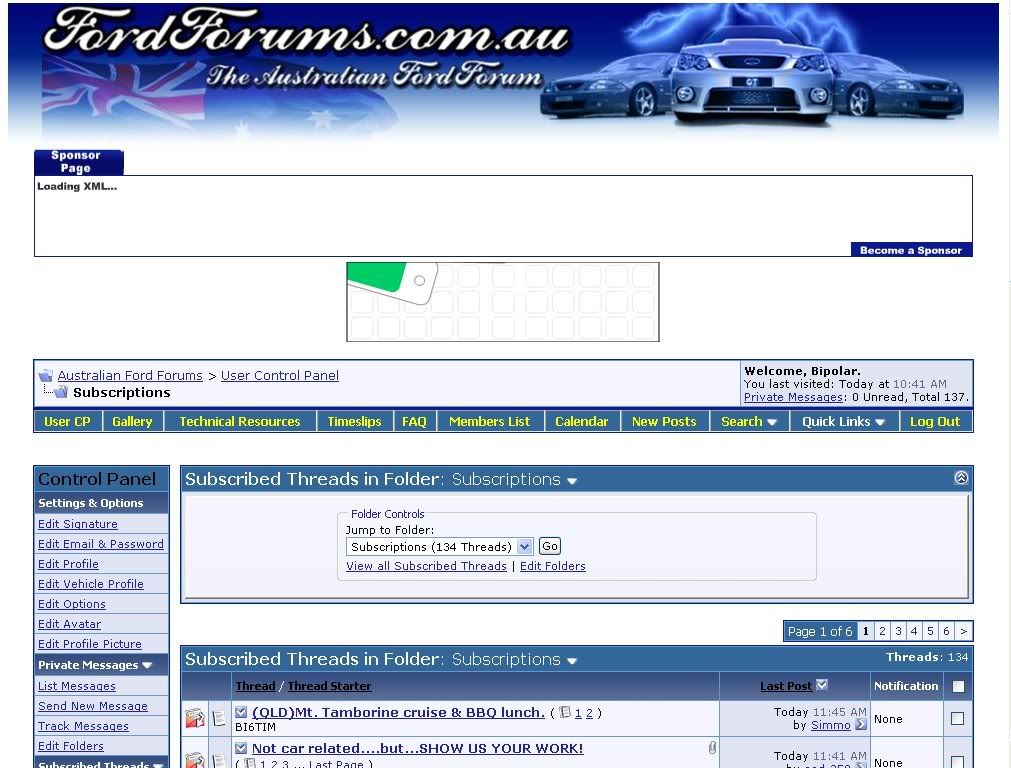The width and height of the screenshot is (1011, 768).
Task: Open Edit Email & Password link
Action: click(x=101, y=544)
